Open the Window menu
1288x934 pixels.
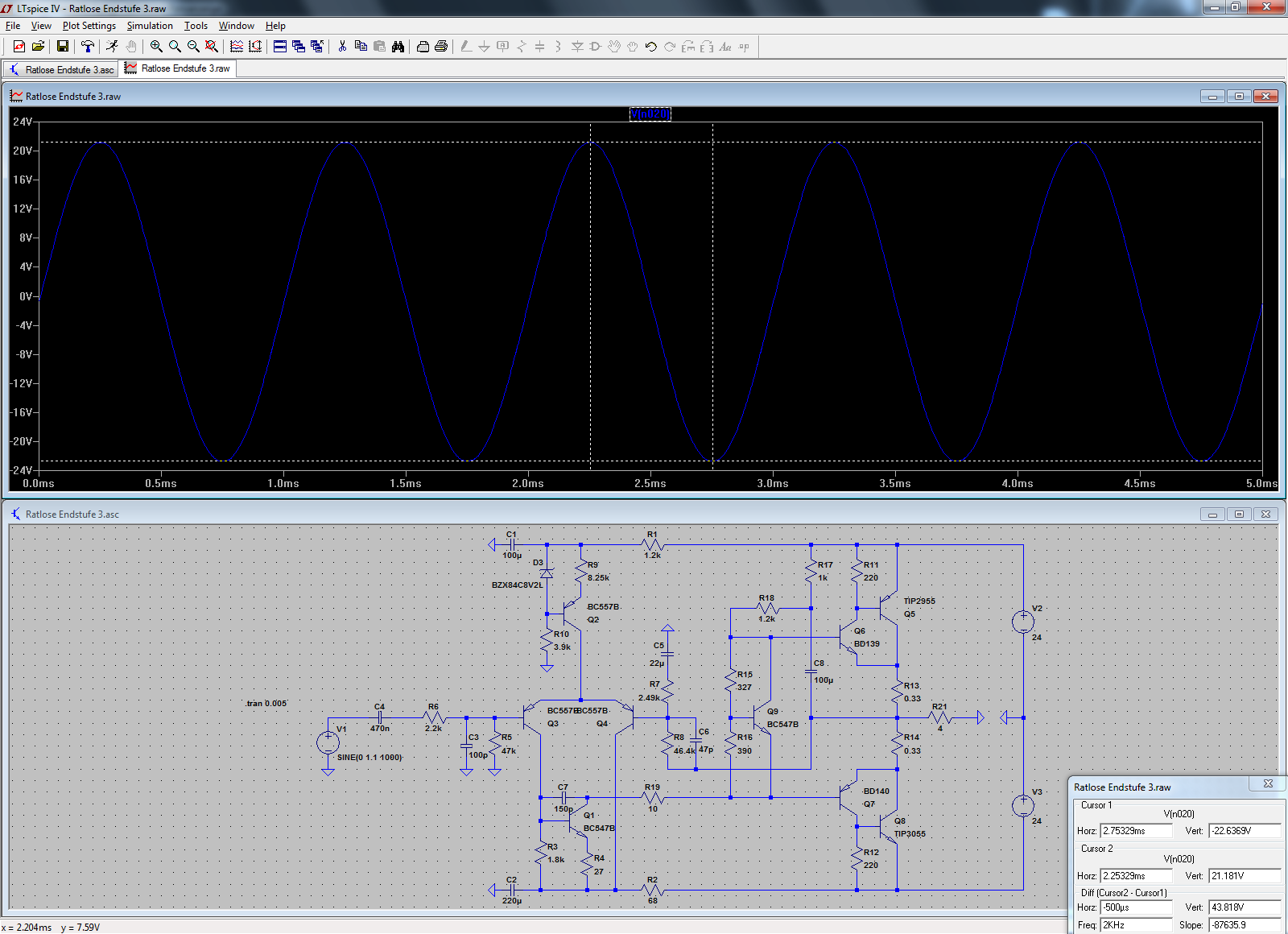[x=237, y=26]
